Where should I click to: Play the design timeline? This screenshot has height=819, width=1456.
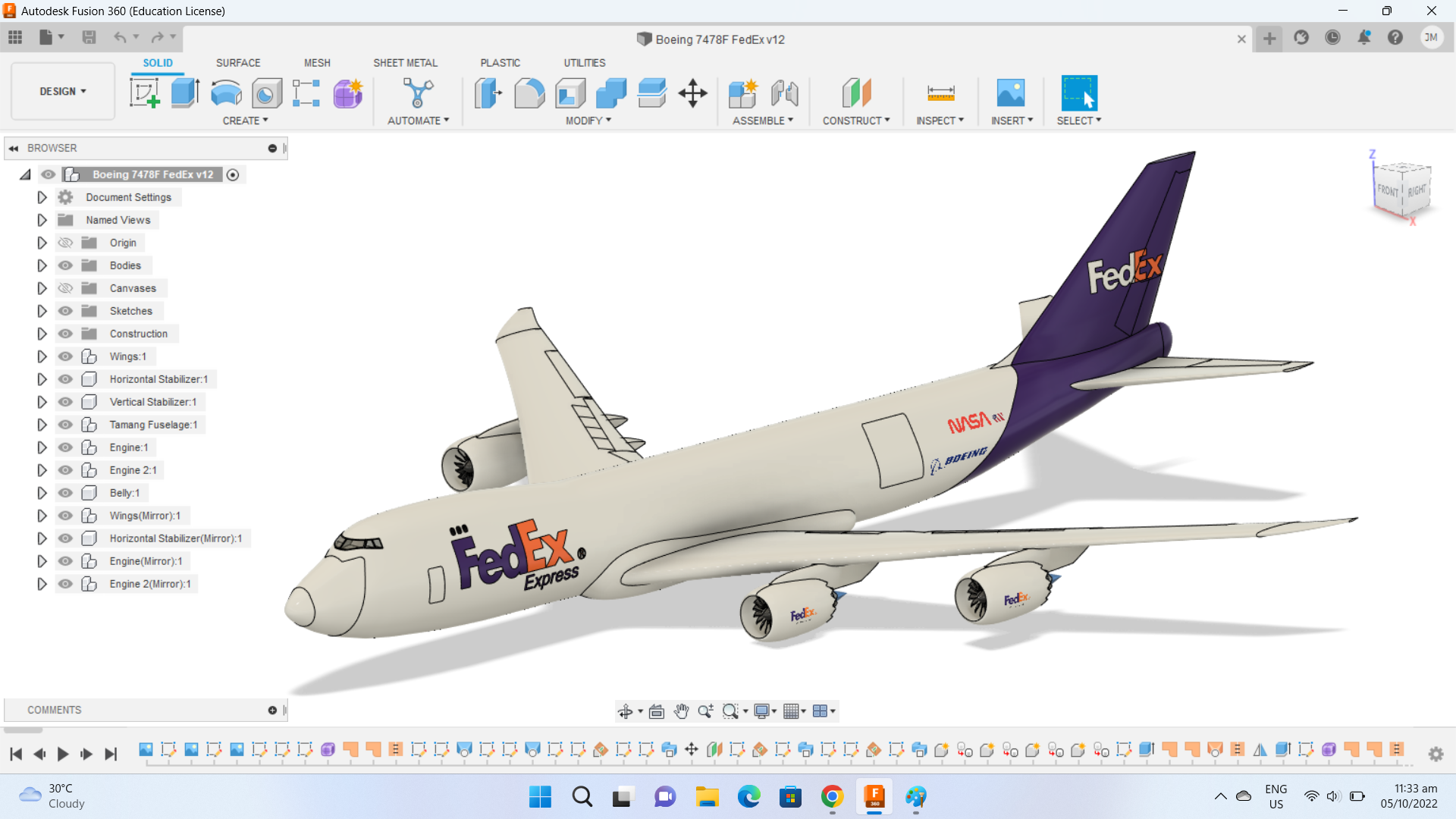63,754
